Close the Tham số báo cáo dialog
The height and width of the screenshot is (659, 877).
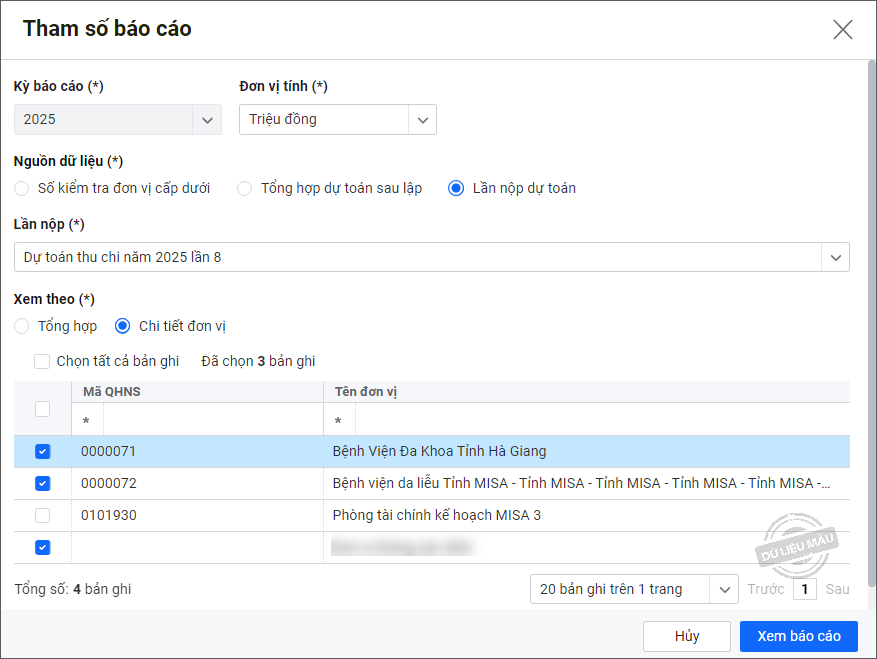coord(842,29)
